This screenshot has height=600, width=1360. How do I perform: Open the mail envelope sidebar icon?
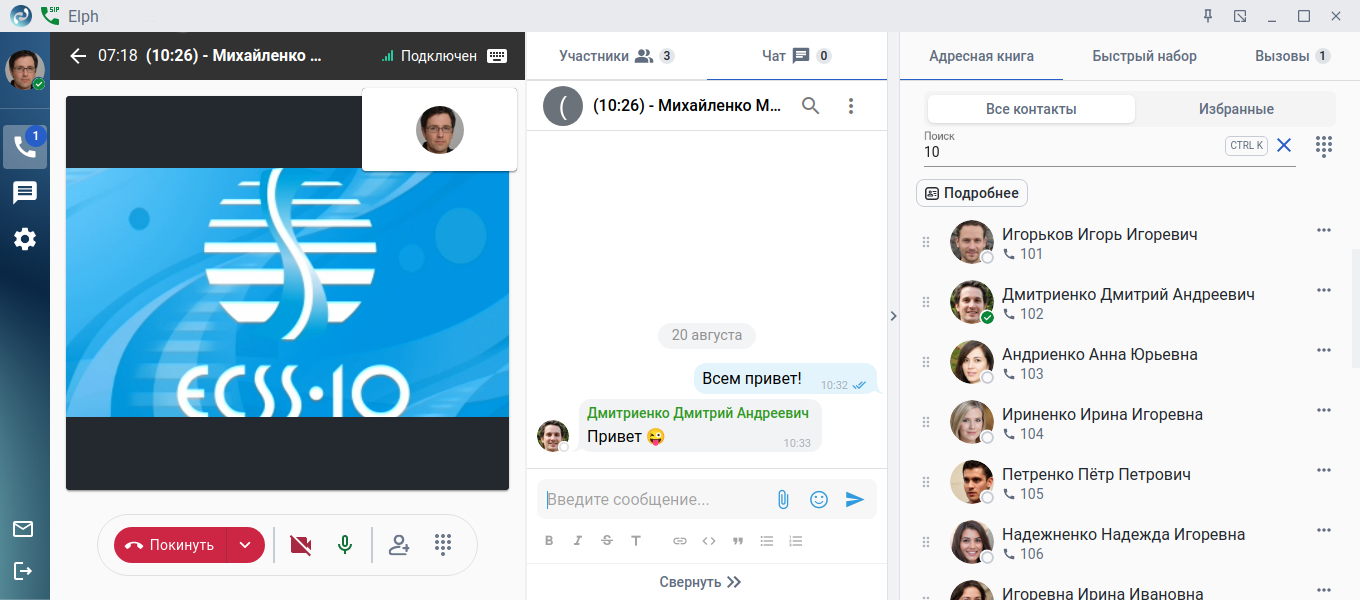click(23, 529)
